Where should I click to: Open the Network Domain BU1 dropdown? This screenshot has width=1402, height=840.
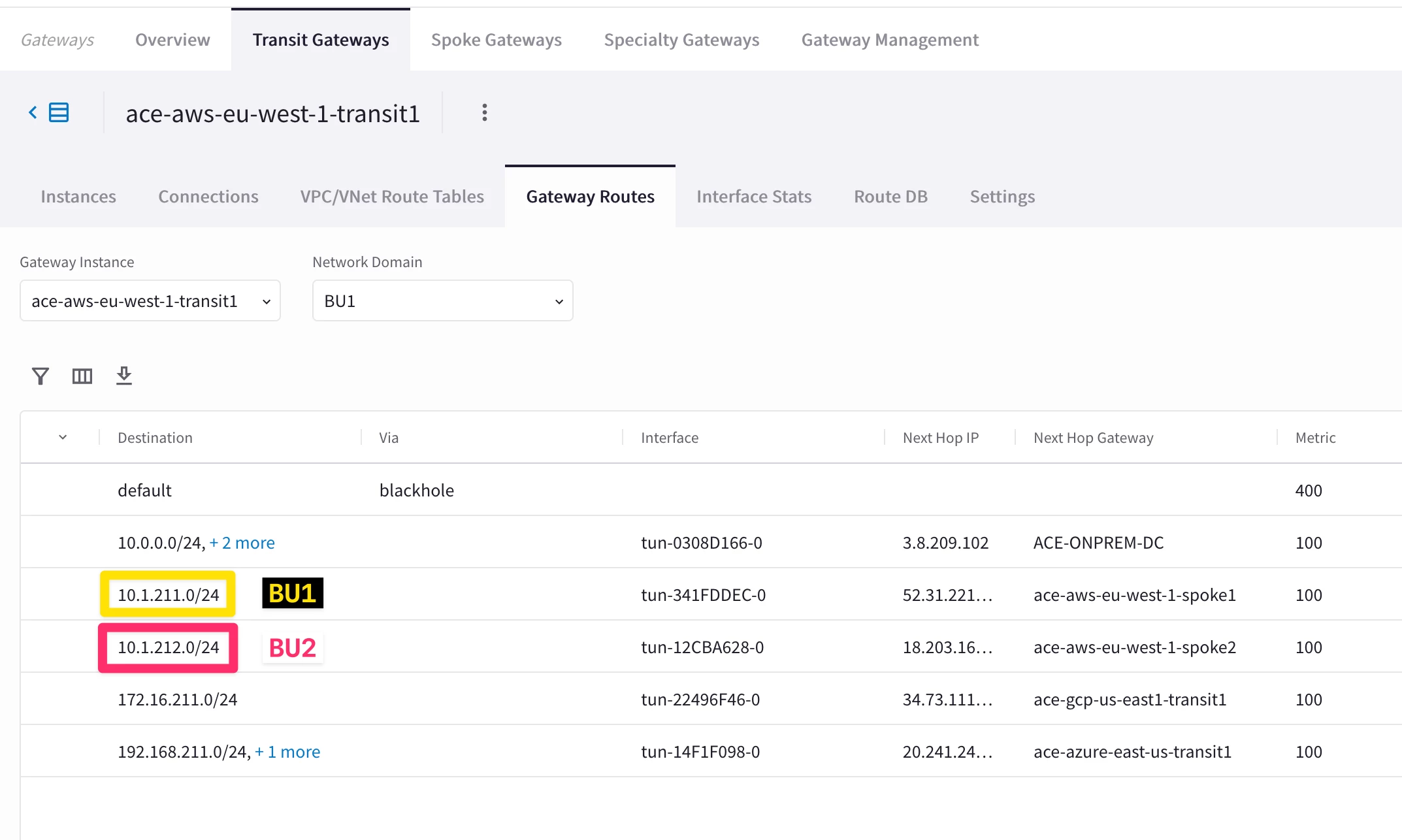442,301
